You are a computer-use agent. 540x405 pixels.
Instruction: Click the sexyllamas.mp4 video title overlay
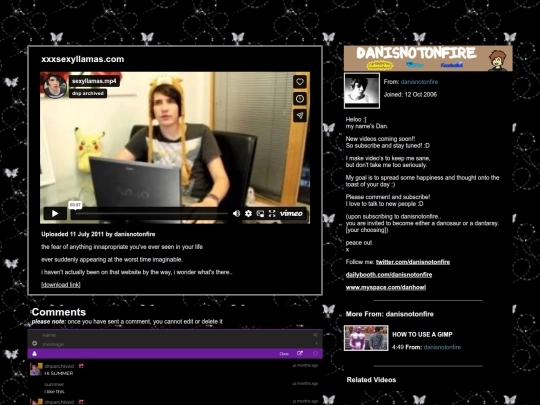[94, 81]
